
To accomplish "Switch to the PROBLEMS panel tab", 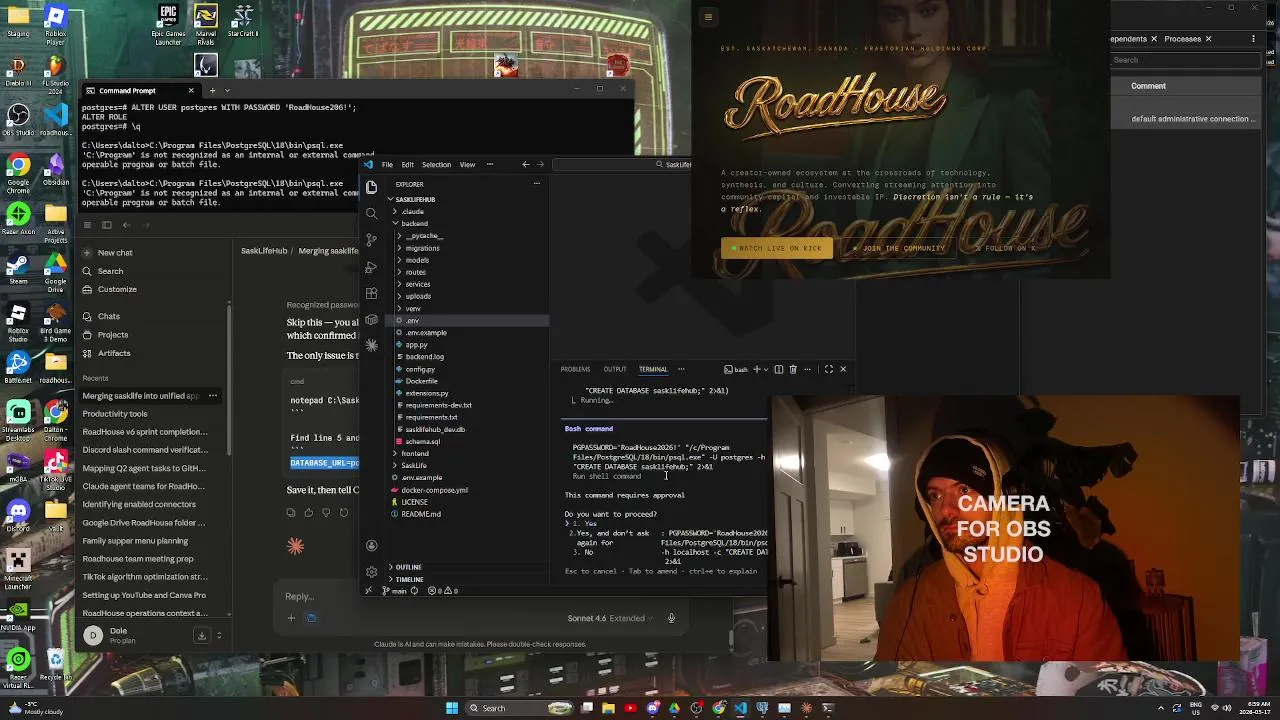I will pos(575,369).
